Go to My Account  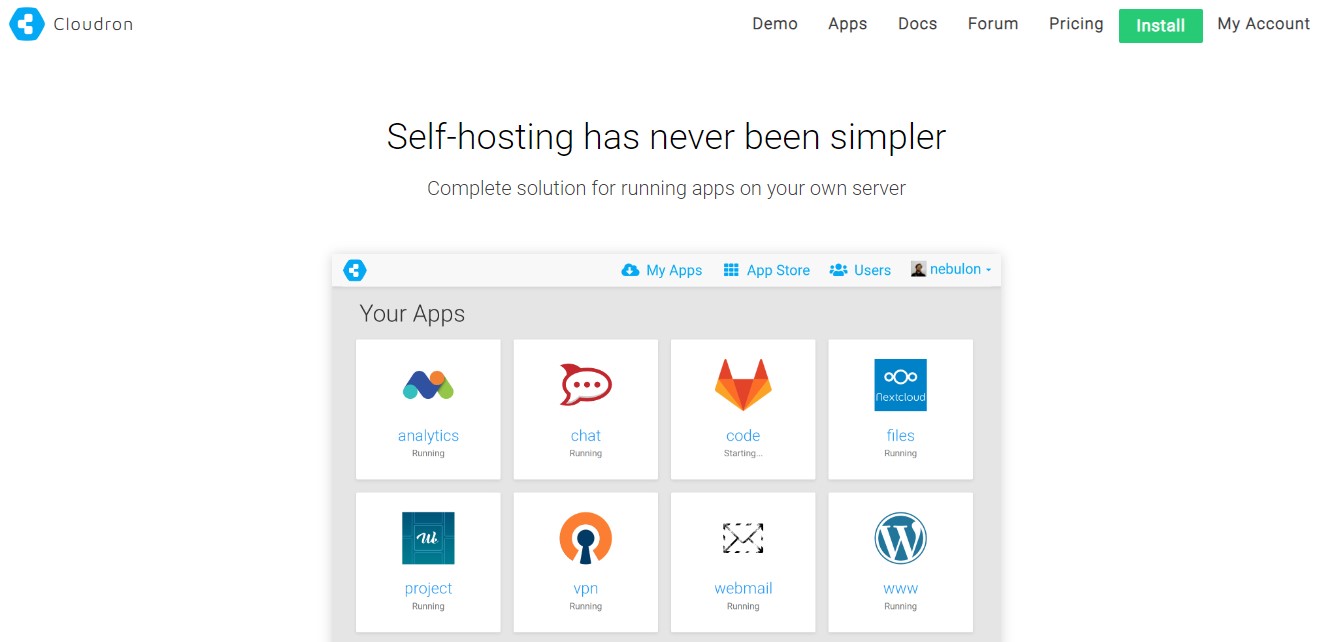[x=1262, y=23]
